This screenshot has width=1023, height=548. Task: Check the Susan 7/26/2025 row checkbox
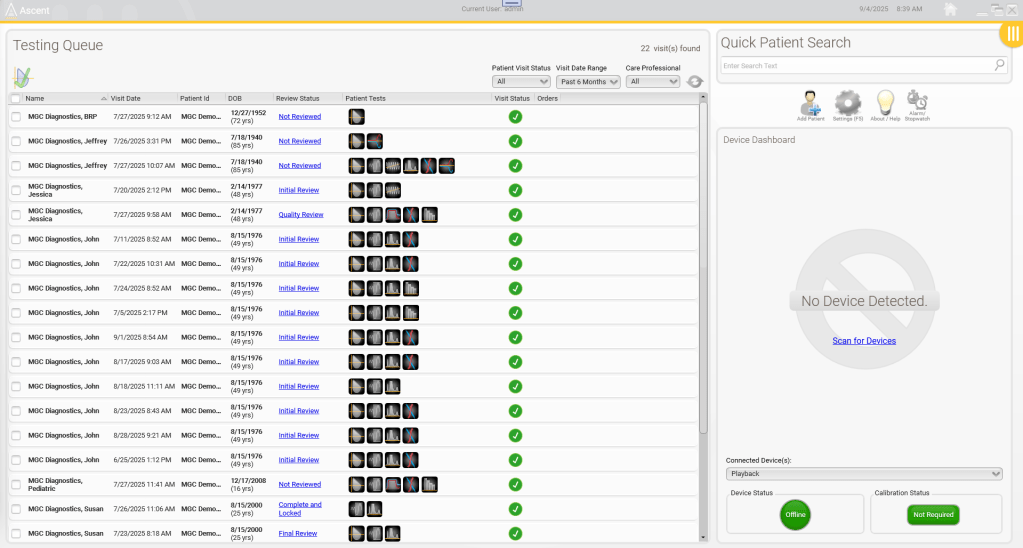pos(16,509)
